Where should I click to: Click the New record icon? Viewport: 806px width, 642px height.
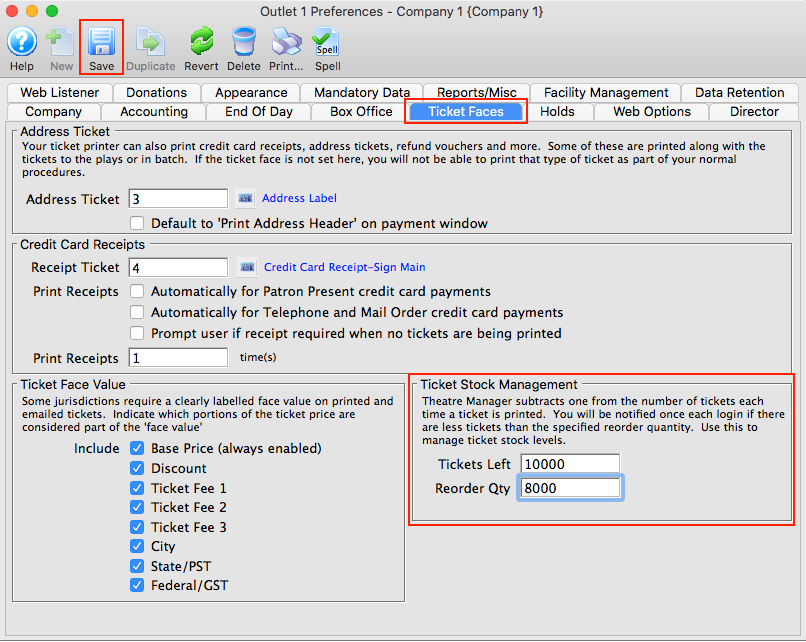(61, 42)
